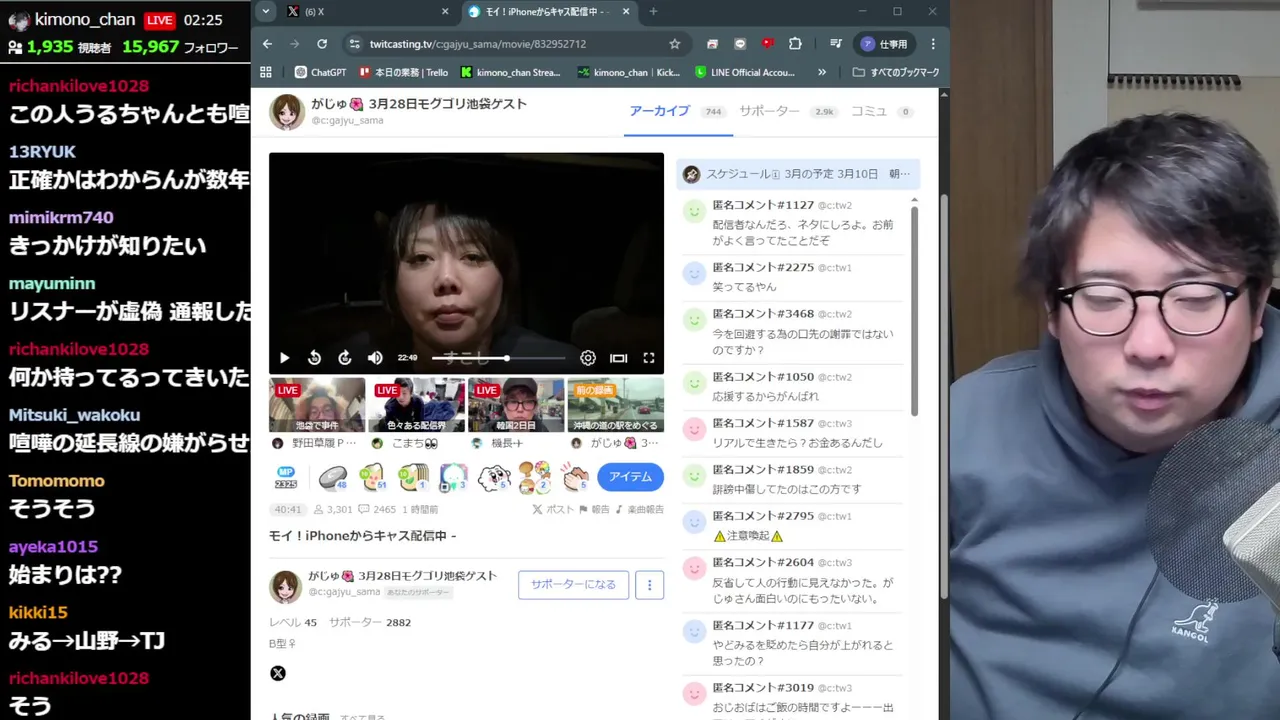Open the kimono_chan | Kick bookmark
Viewport: 1280px width, 720px height.
pos(628,72)
